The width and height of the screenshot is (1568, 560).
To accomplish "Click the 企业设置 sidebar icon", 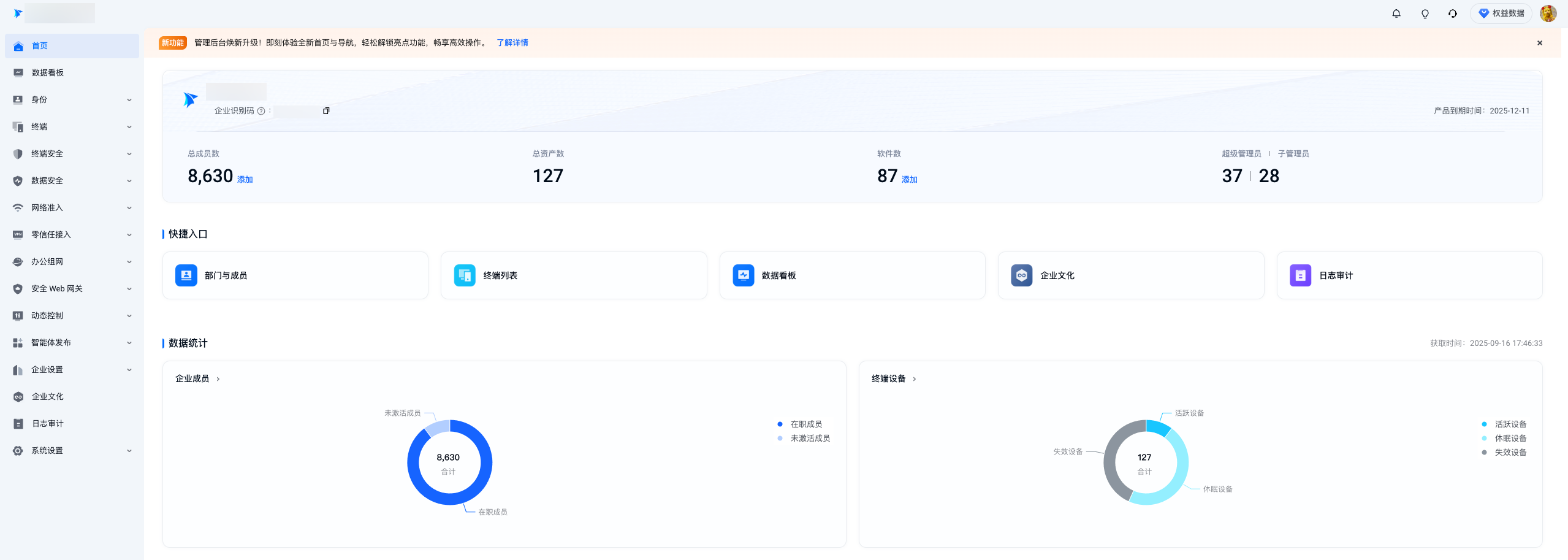I will pyautogui.click(x=18, y=370).
